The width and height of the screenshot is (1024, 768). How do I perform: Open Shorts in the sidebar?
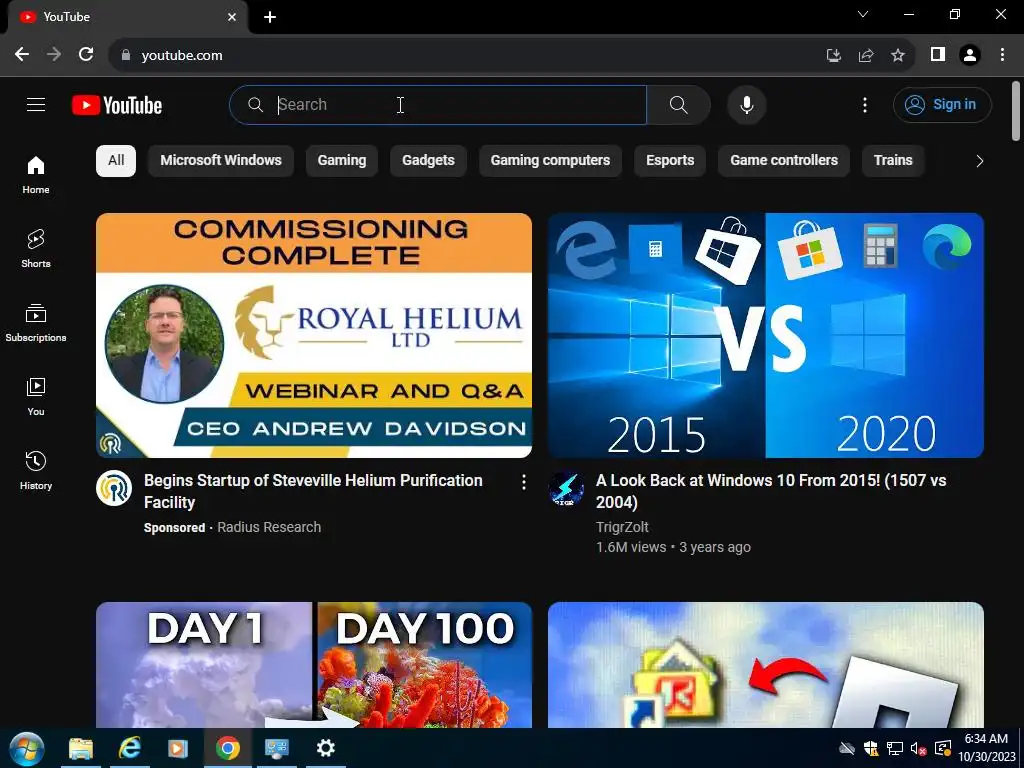point(36,249)
